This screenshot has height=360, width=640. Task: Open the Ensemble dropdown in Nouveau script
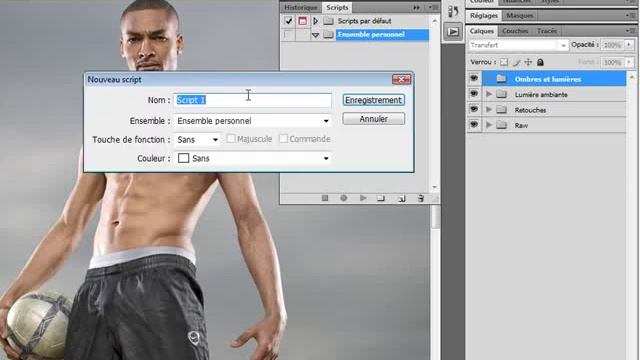[253, 121]
